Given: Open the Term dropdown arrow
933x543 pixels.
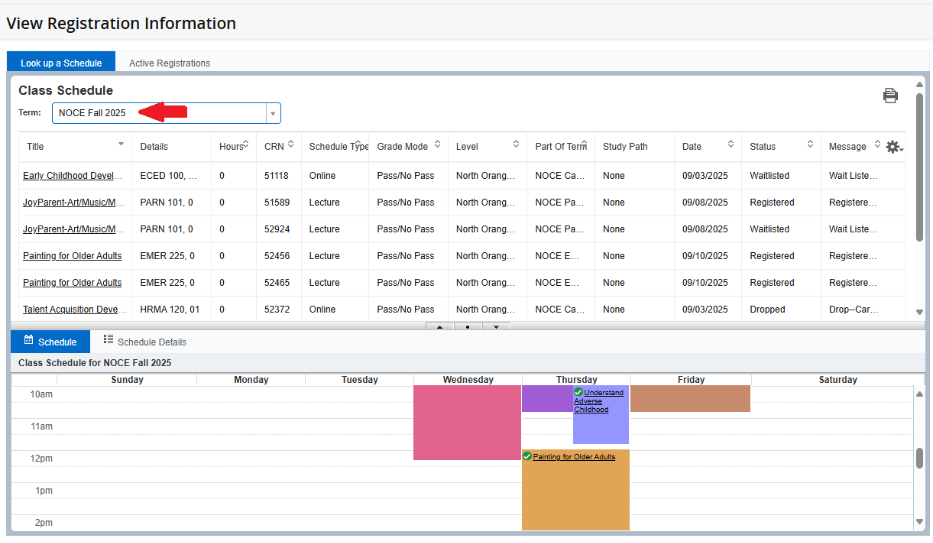Looking at the screenshot, I should point(272,113).
